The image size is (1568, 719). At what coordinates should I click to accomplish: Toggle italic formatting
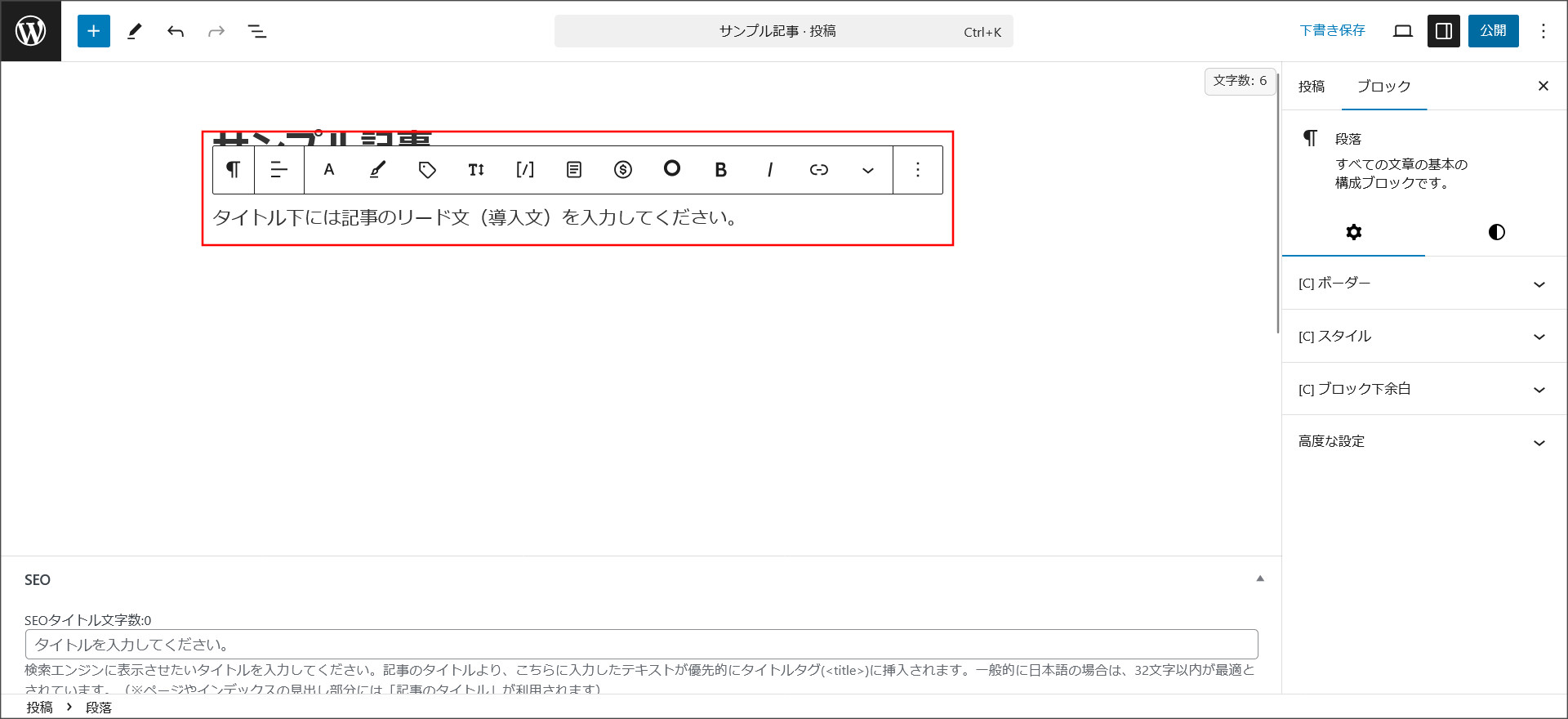(769, 170)
